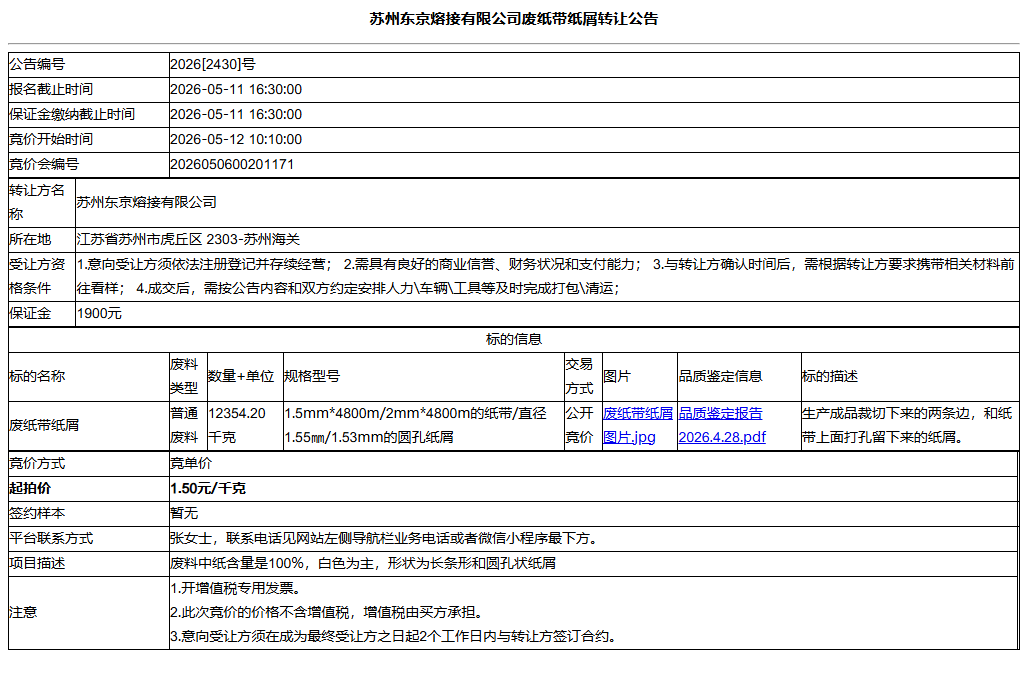
Task: Click the 项目描述 text about 纸含量是100%
Action: 363,563
